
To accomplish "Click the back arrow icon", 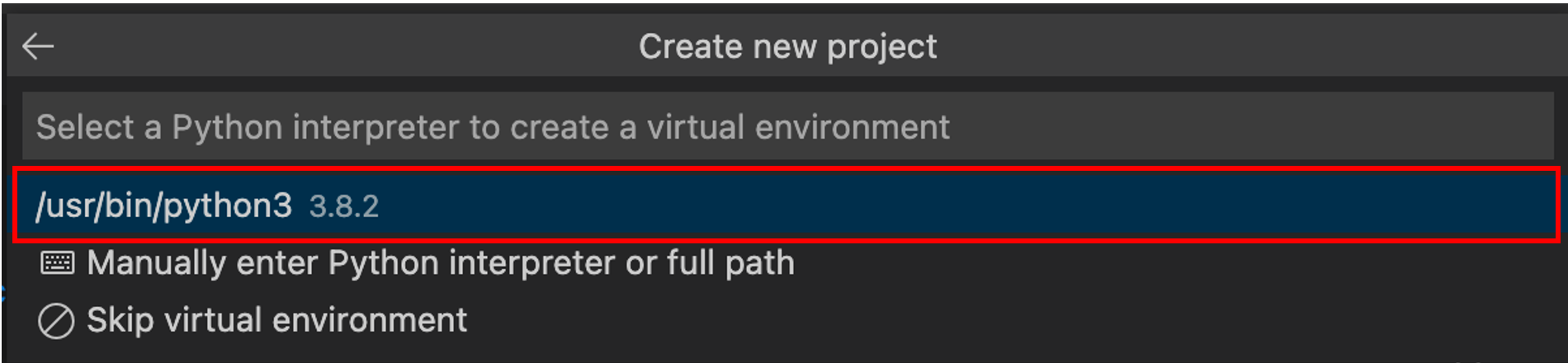I will (x=38, y=46).
